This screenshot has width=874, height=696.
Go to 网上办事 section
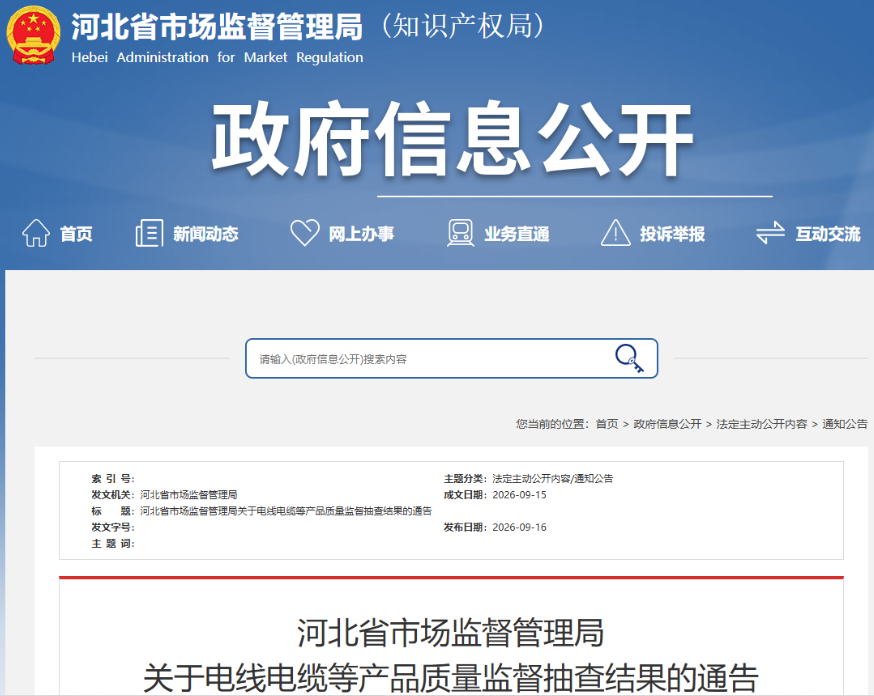point(361,234)
